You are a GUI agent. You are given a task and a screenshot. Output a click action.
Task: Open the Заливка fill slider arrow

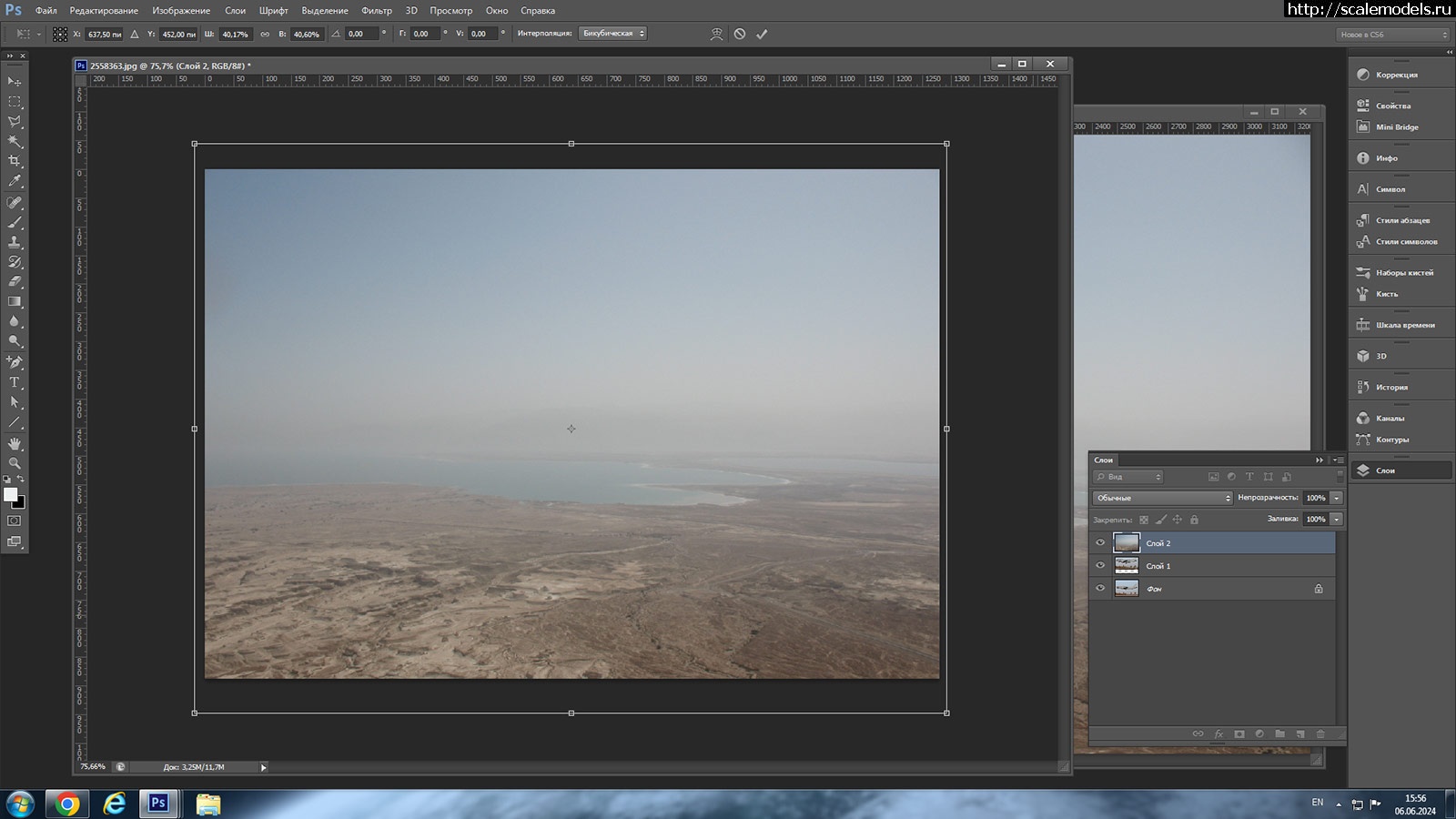(1337, 519)
